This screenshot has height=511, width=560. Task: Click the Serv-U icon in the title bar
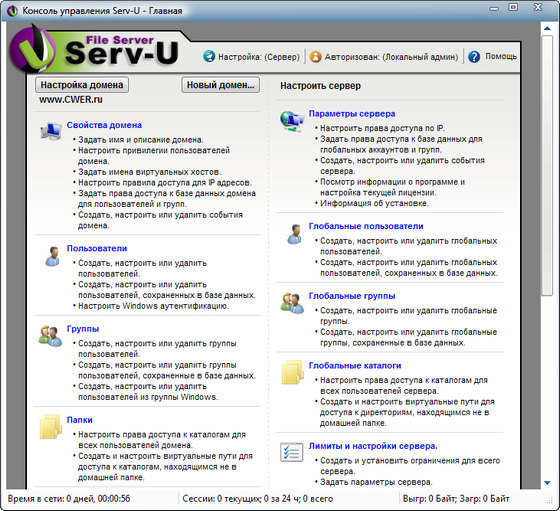click(12, 11)
